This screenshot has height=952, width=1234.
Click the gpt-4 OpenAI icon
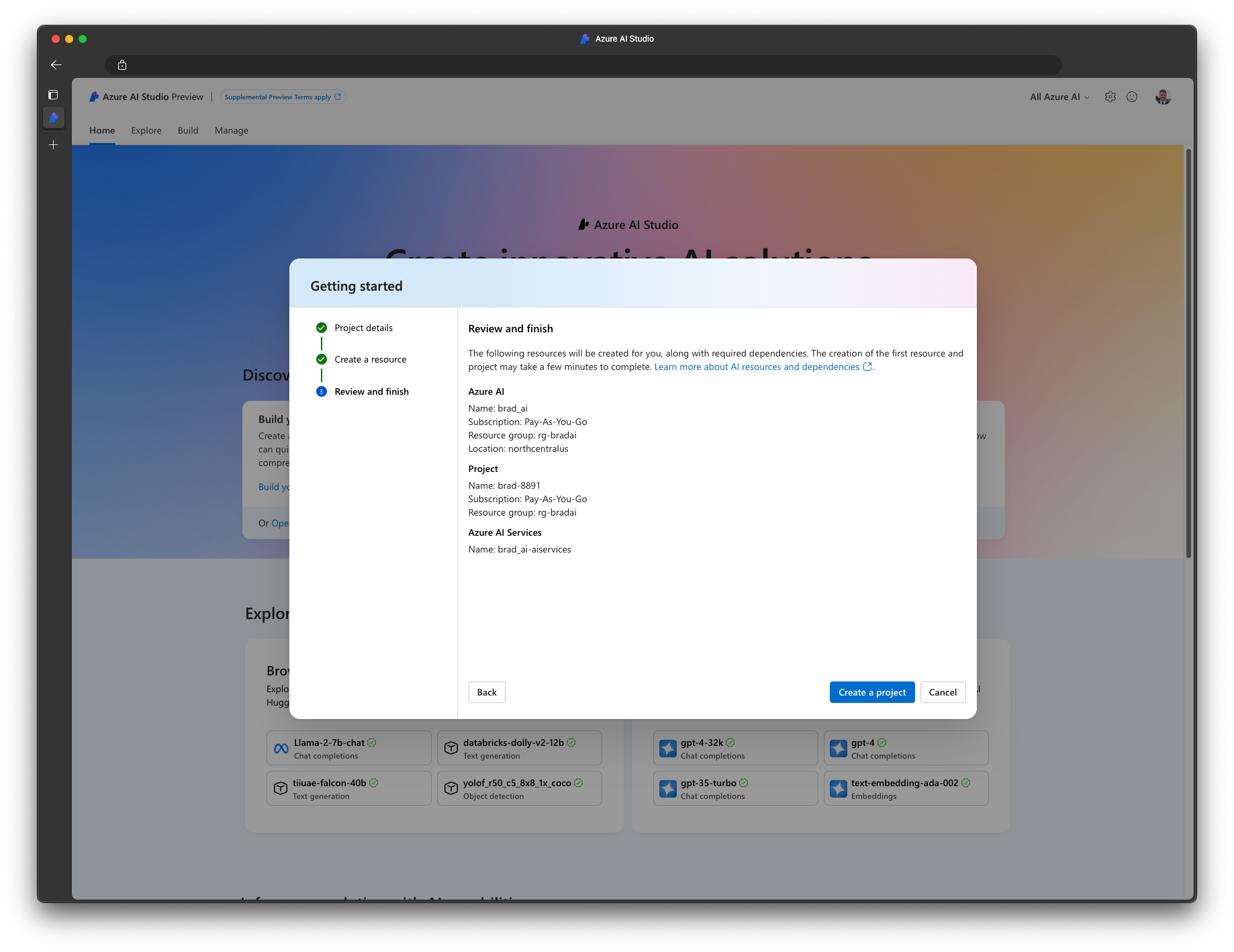839,749
